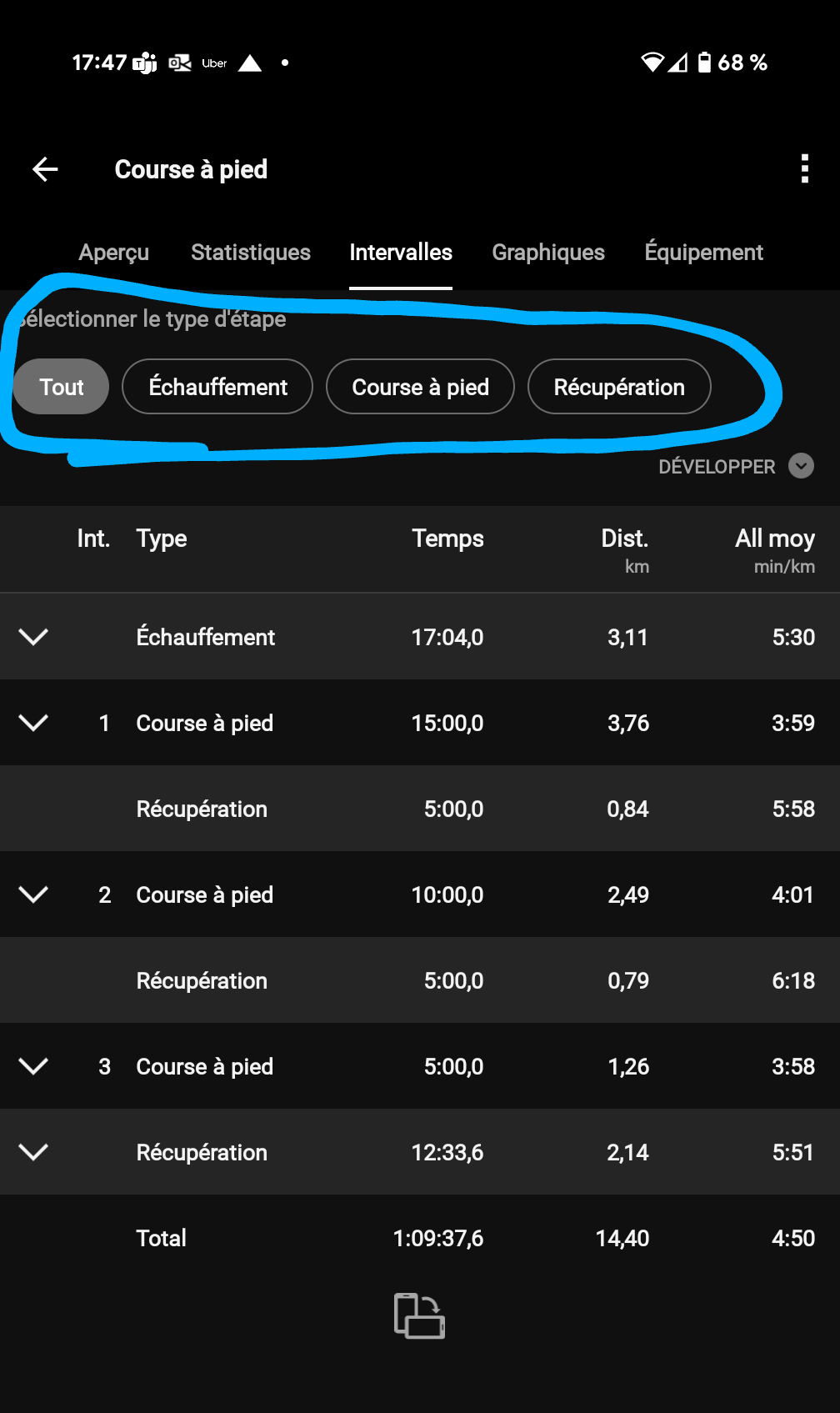Switch to the Statistiques tab

click(250, 253)
